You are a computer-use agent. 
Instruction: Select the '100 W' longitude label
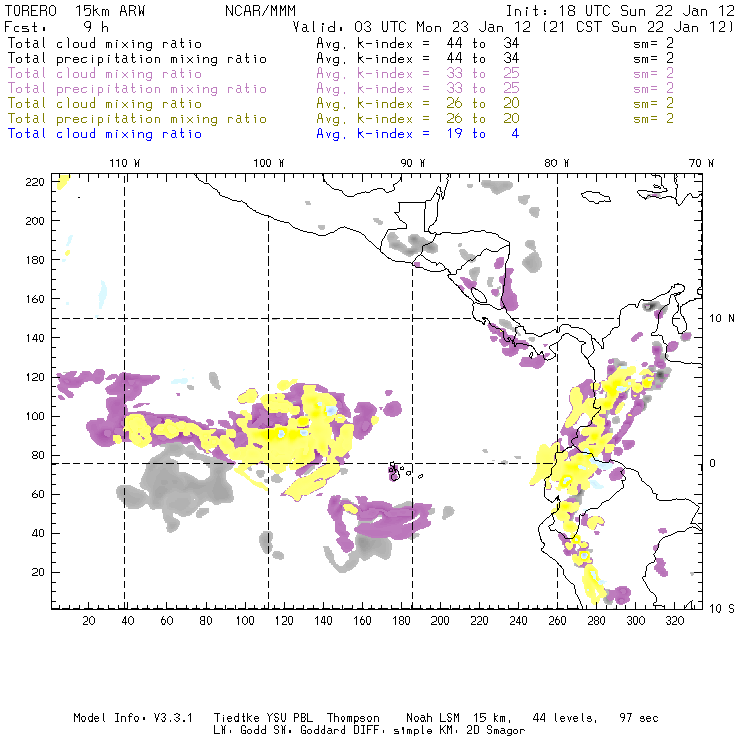point(269,163)
